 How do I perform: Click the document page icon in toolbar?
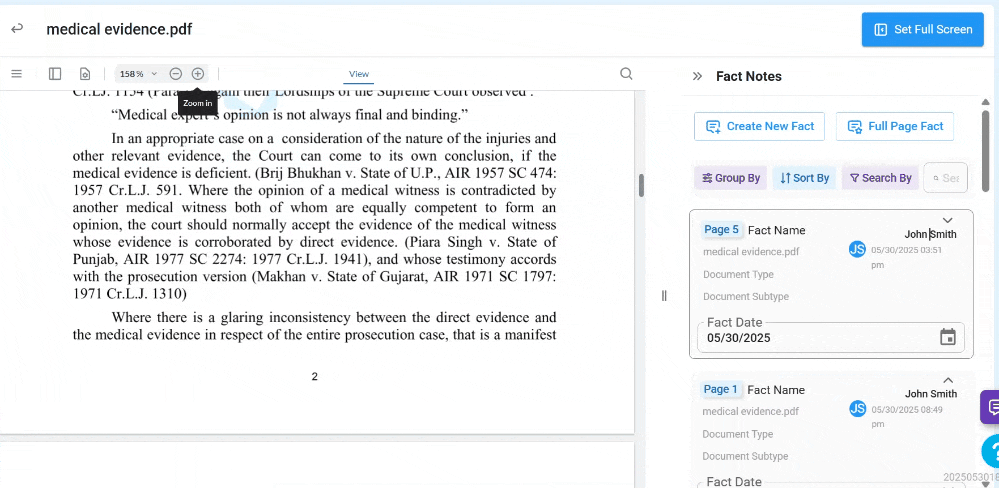point(85,74)
